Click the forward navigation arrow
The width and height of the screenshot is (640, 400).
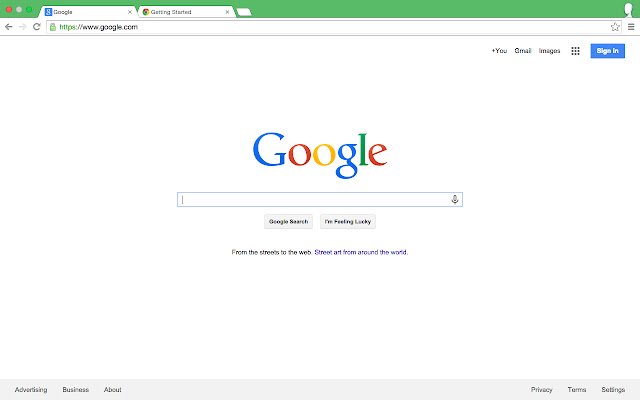[x=22, y=27]
